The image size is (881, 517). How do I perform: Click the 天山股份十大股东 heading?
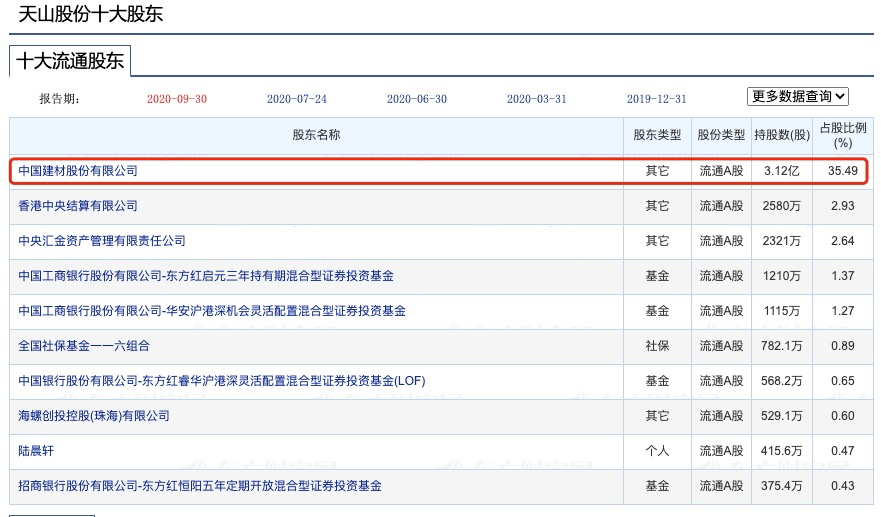90,14
